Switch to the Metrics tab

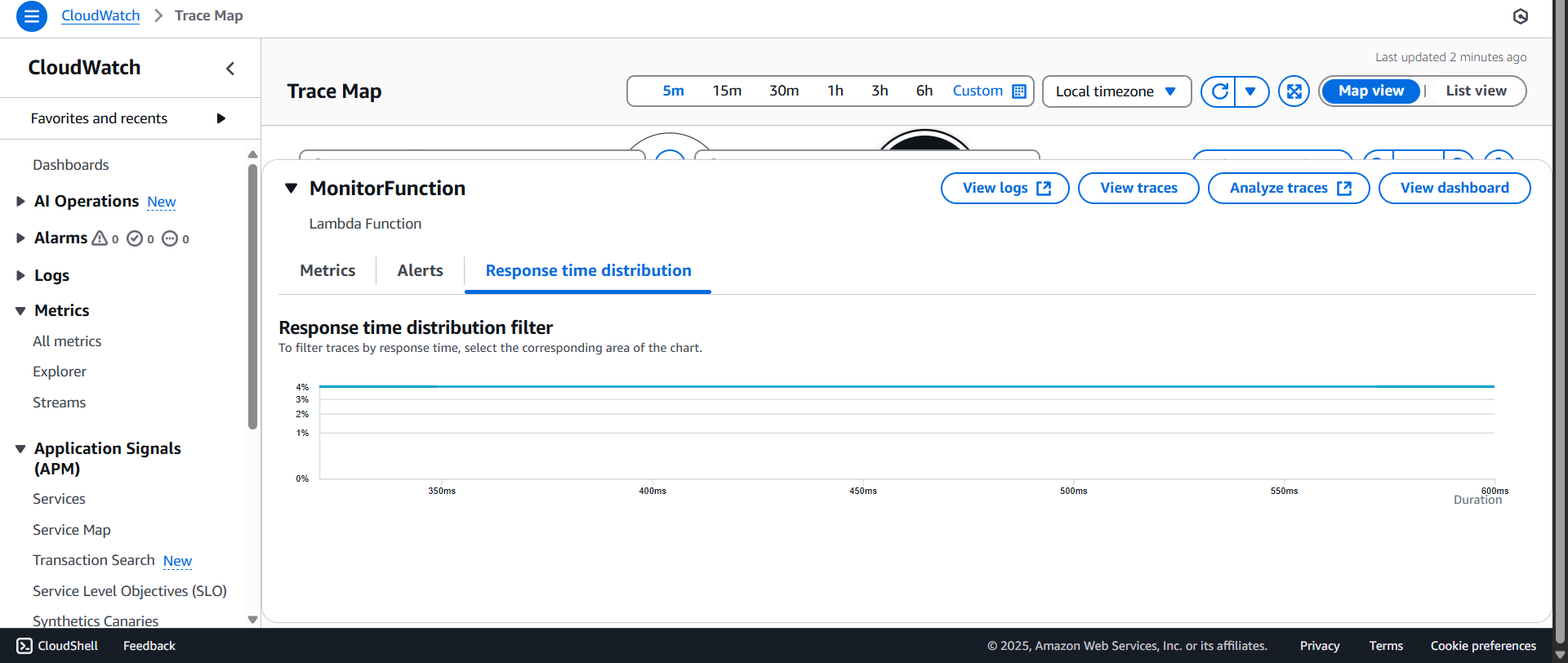tap(327, 271)
